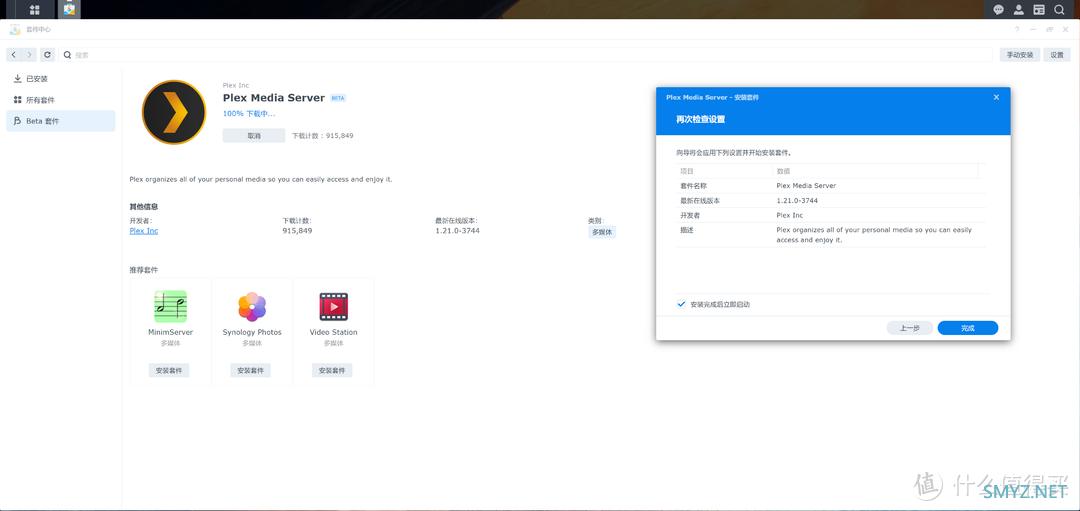Click the 其他信息 section label
Screen dimensions: 1080x511
pos(144,207)
